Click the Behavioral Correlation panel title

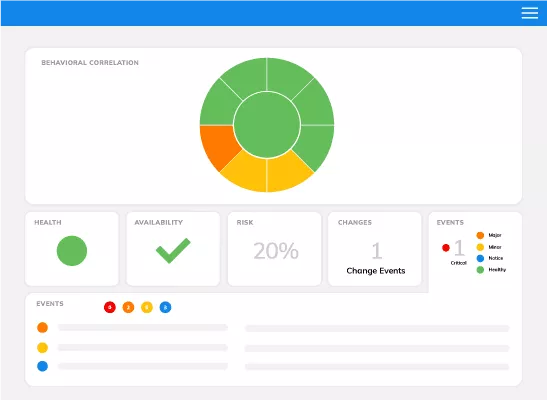(x=90, y=63)
